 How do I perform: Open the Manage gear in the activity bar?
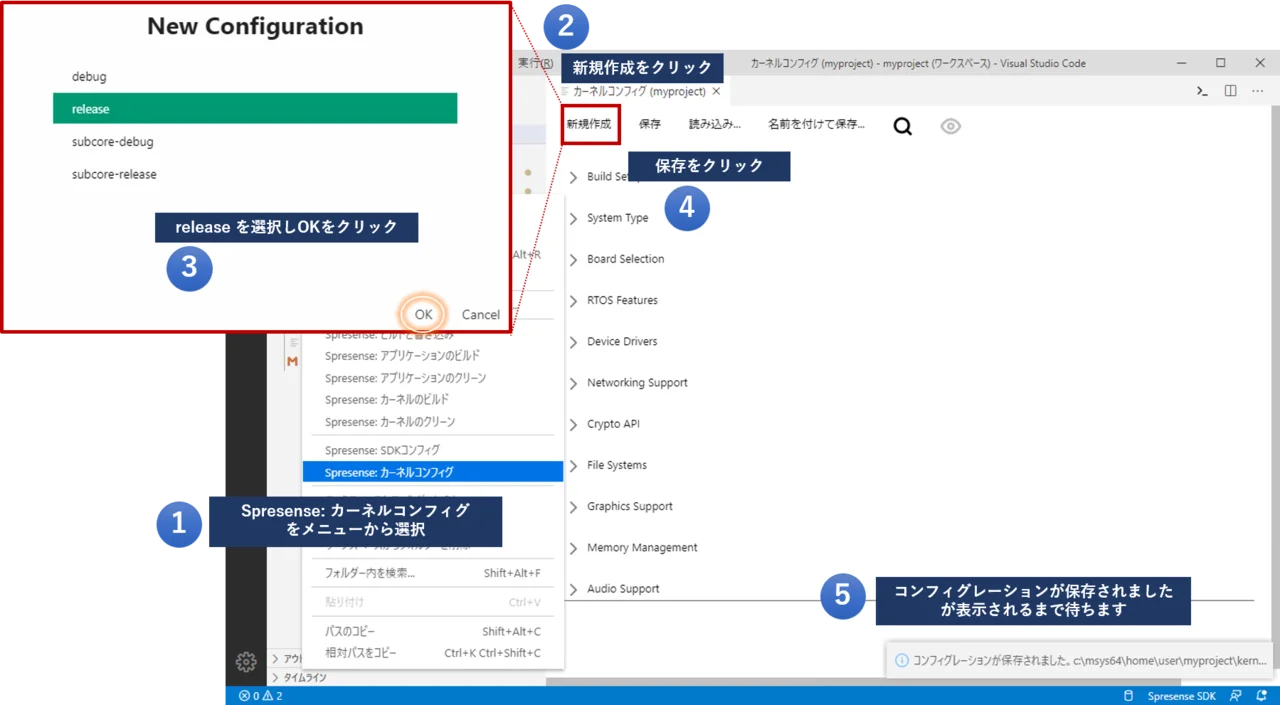coord(246,662)
